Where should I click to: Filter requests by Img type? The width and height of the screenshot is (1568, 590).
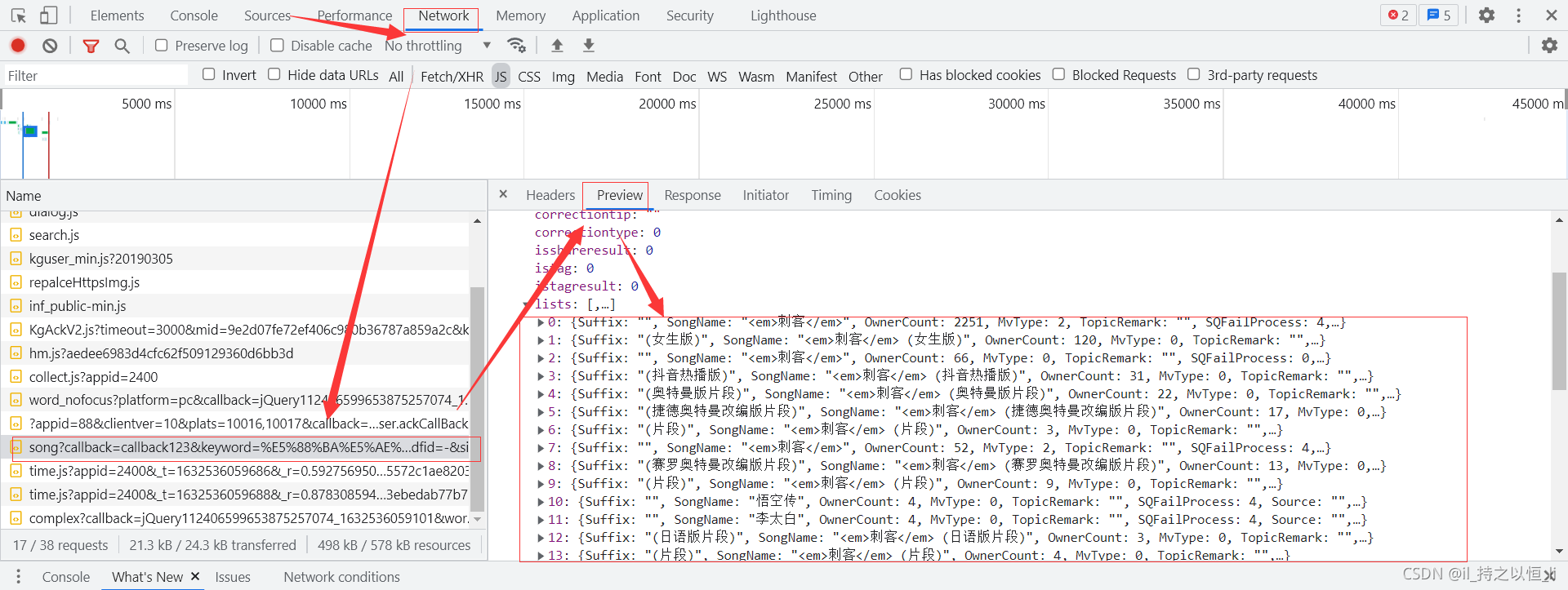563,76
